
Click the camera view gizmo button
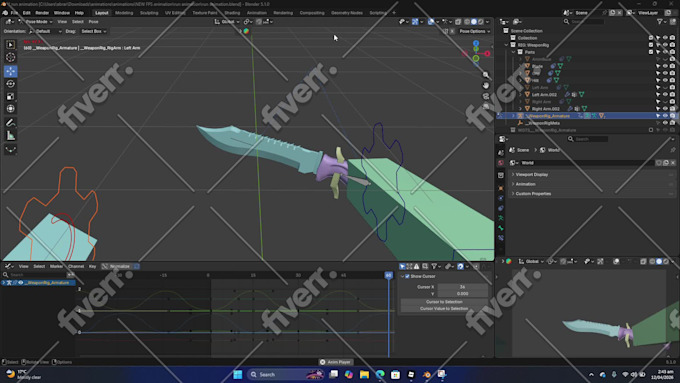coord(486,96)
